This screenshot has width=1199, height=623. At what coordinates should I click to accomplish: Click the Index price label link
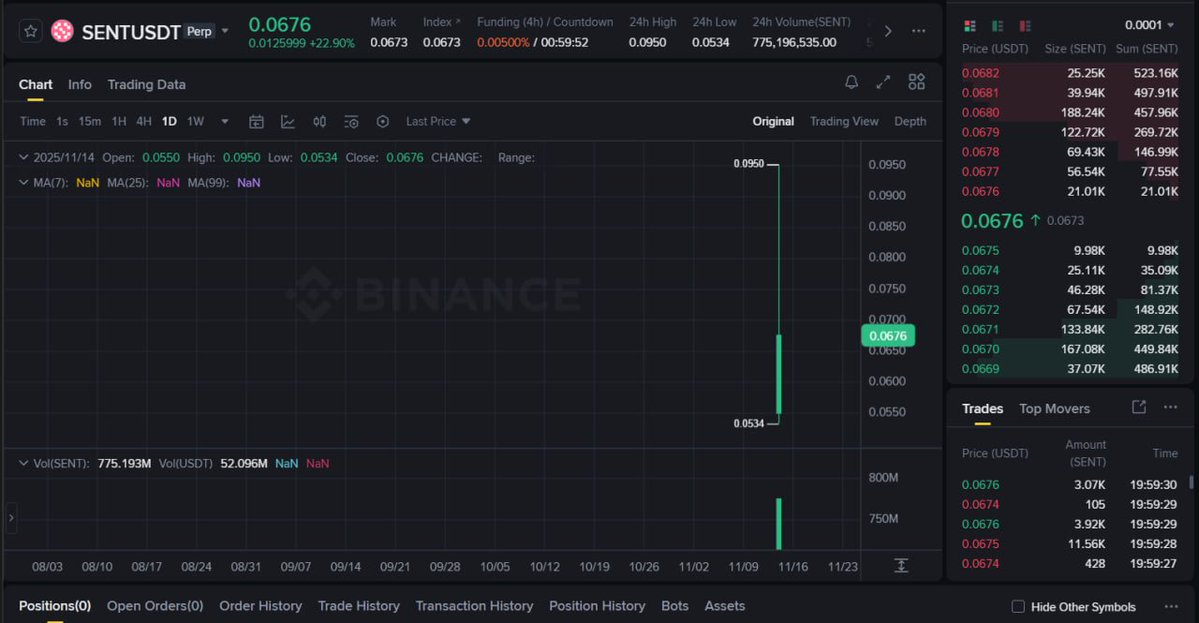[441, 22]
